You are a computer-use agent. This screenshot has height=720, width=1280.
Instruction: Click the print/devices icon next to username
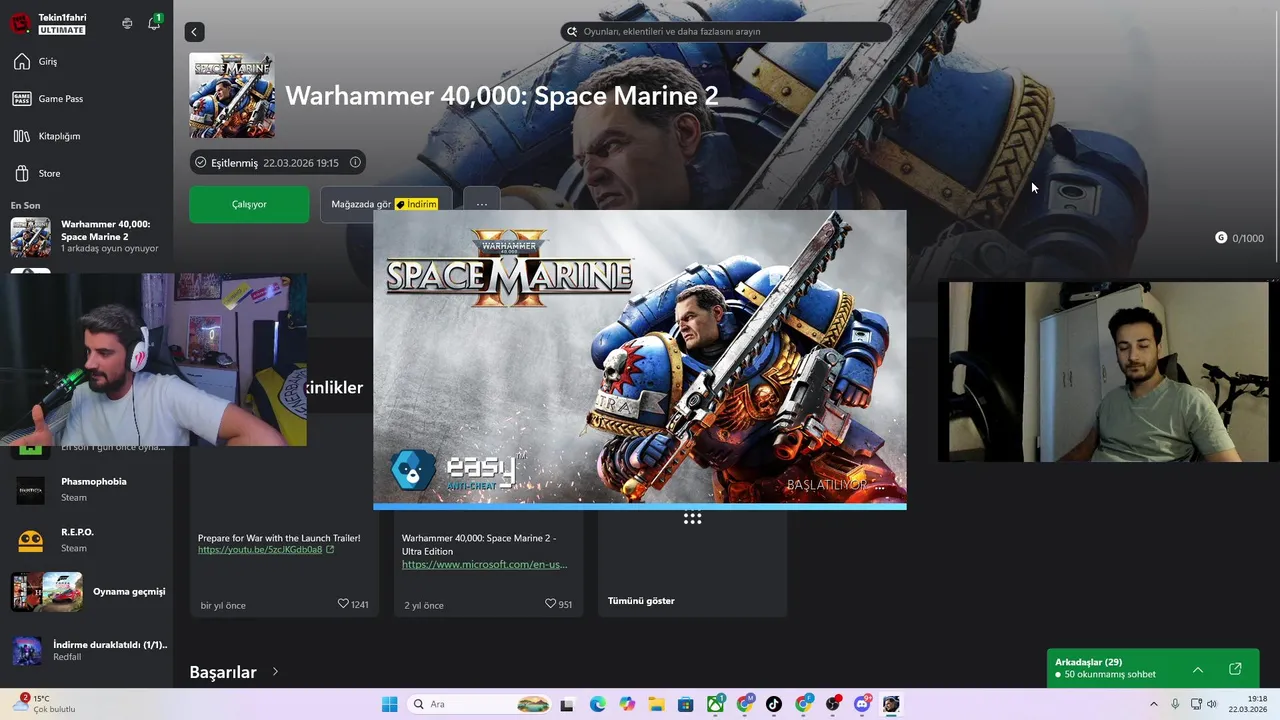pyautogui.click(x=127, y=23)
